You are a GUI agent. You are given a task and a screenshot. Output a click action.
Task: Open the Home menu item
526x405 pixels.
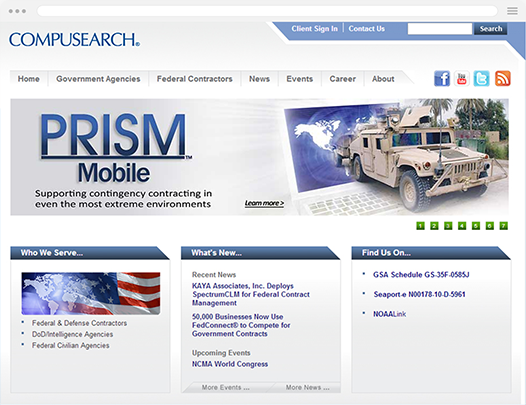(29, 79)
